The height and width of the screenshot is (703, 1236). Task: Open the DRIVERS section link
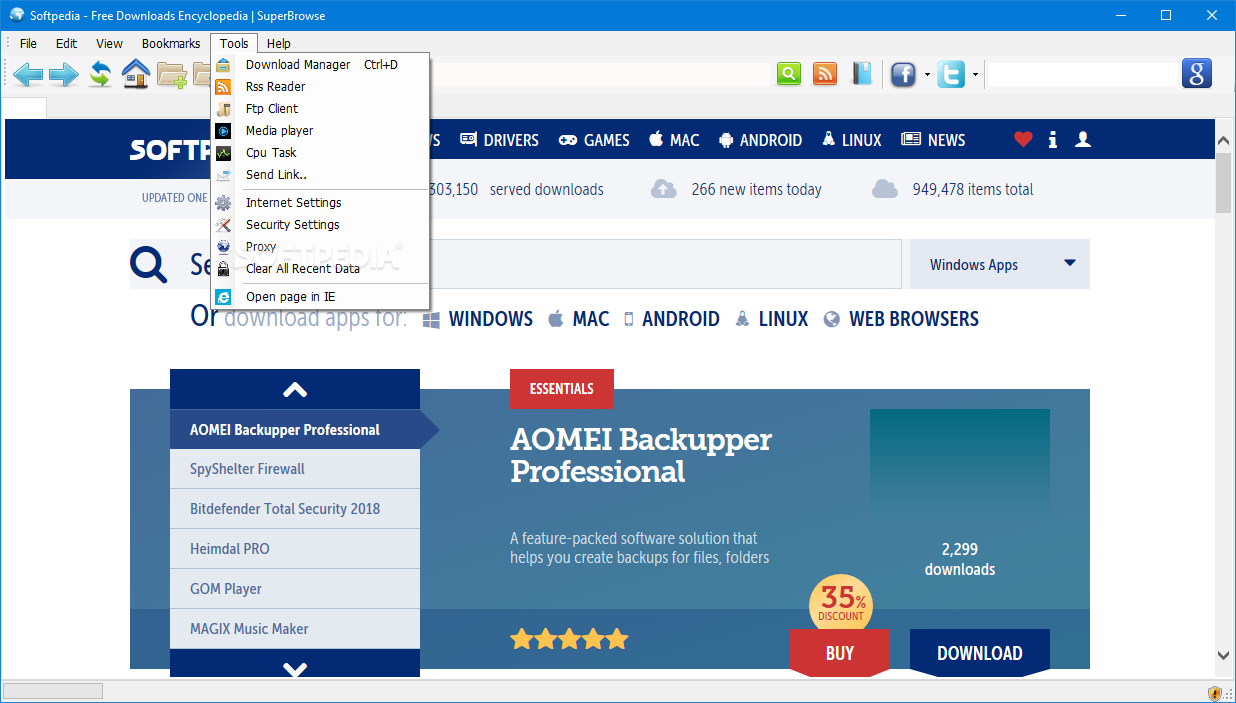[x=499, y=140]
